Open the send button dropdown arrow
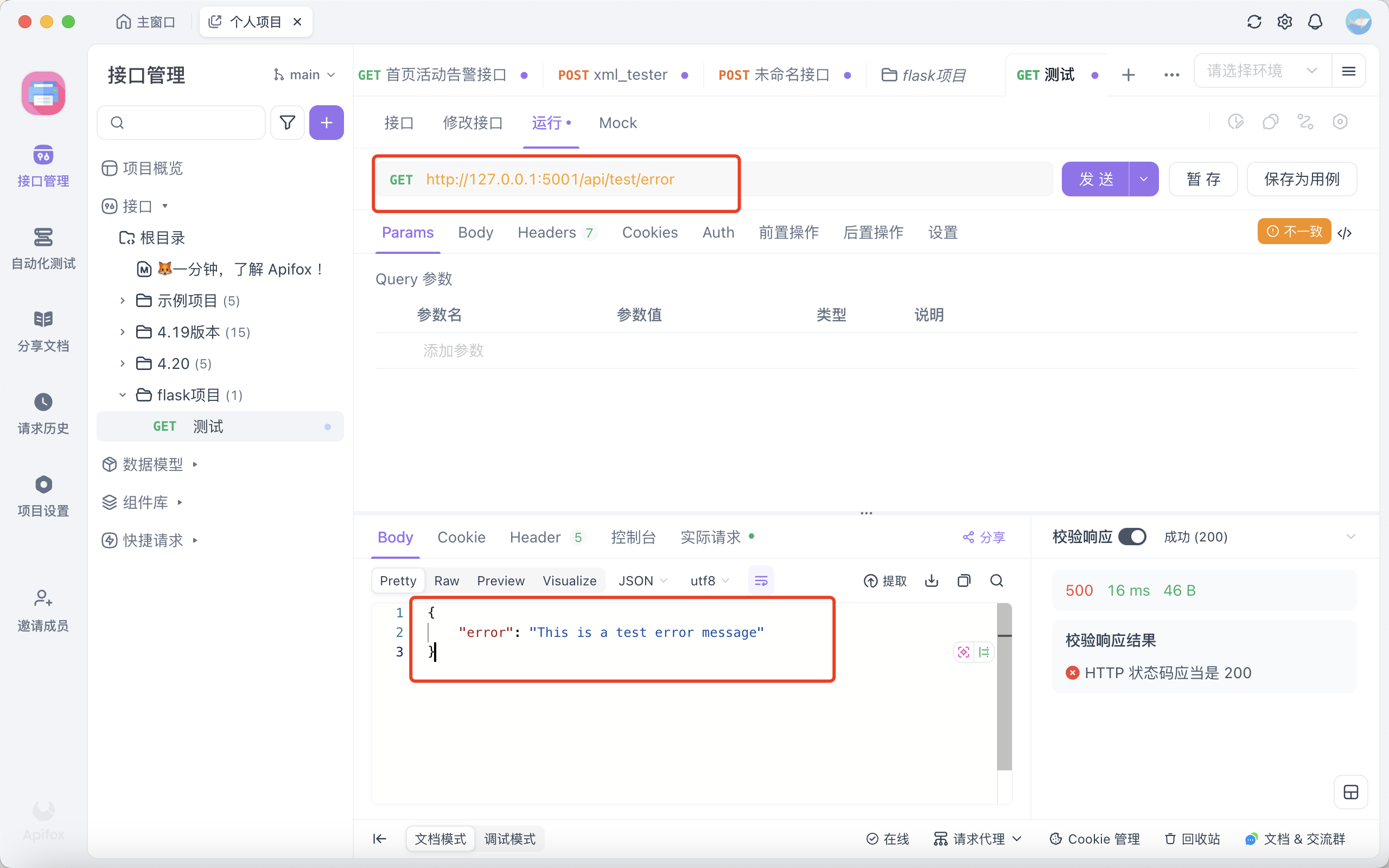Screen dimensions: 1389x868 pyautogui.click(x=1143, y=179)
